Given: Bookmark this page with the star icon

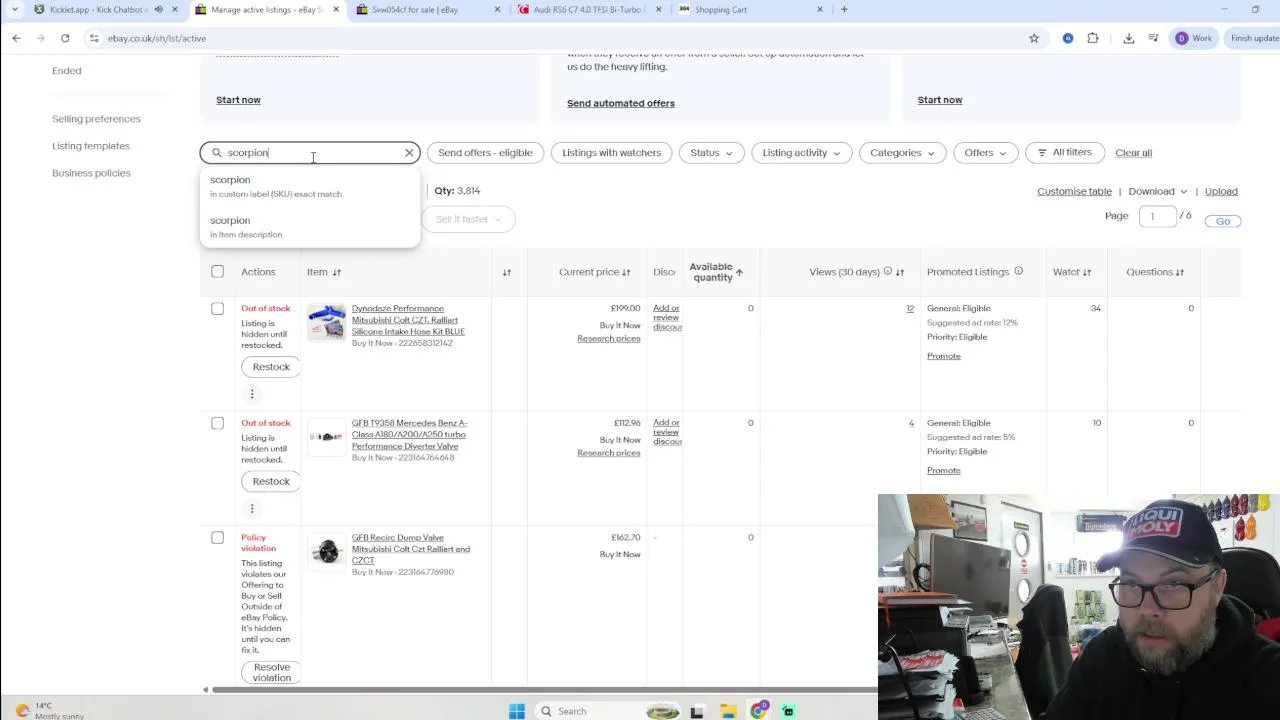Looking at the screenshot, I should 1034,38.
